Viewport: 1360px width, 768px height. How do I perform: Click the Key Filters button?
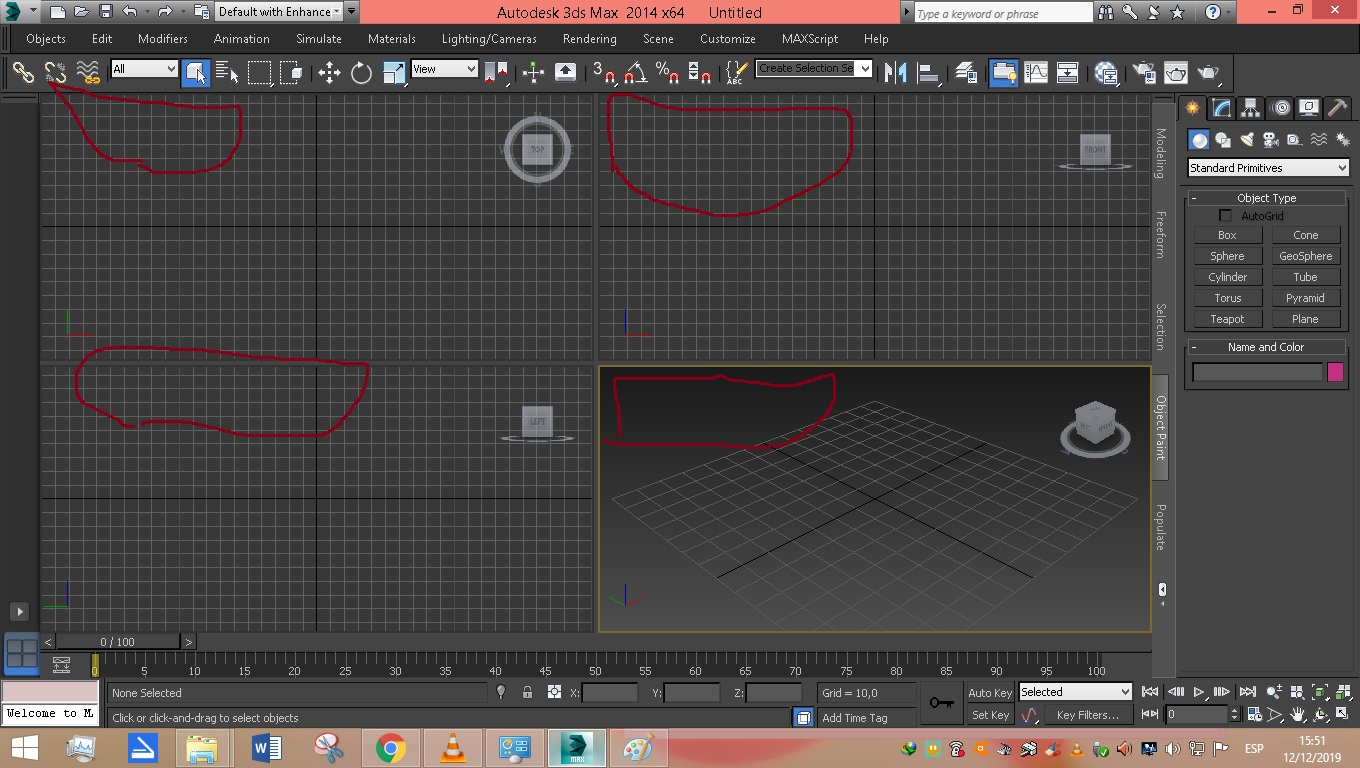click(x=1087, y=715)
